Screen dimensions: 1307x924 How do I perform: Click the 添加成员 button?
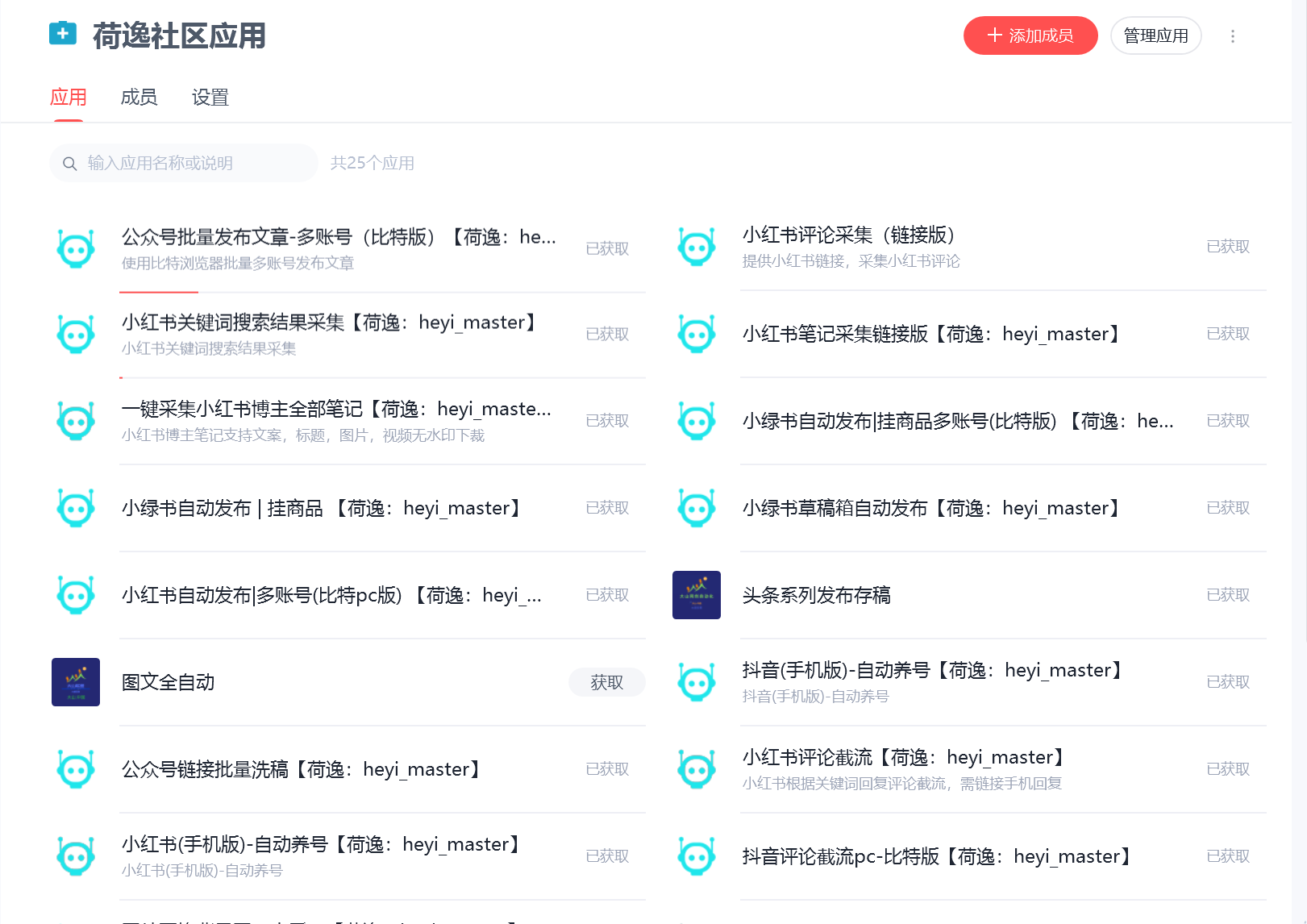1030,35
